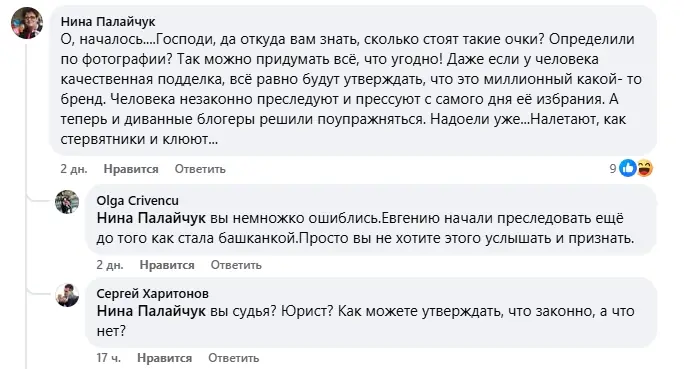The height and width of the screenshot is (369, 691).
Task: Click Нина Палайчук mention in Olga's reply
Action: pos(151,219)
